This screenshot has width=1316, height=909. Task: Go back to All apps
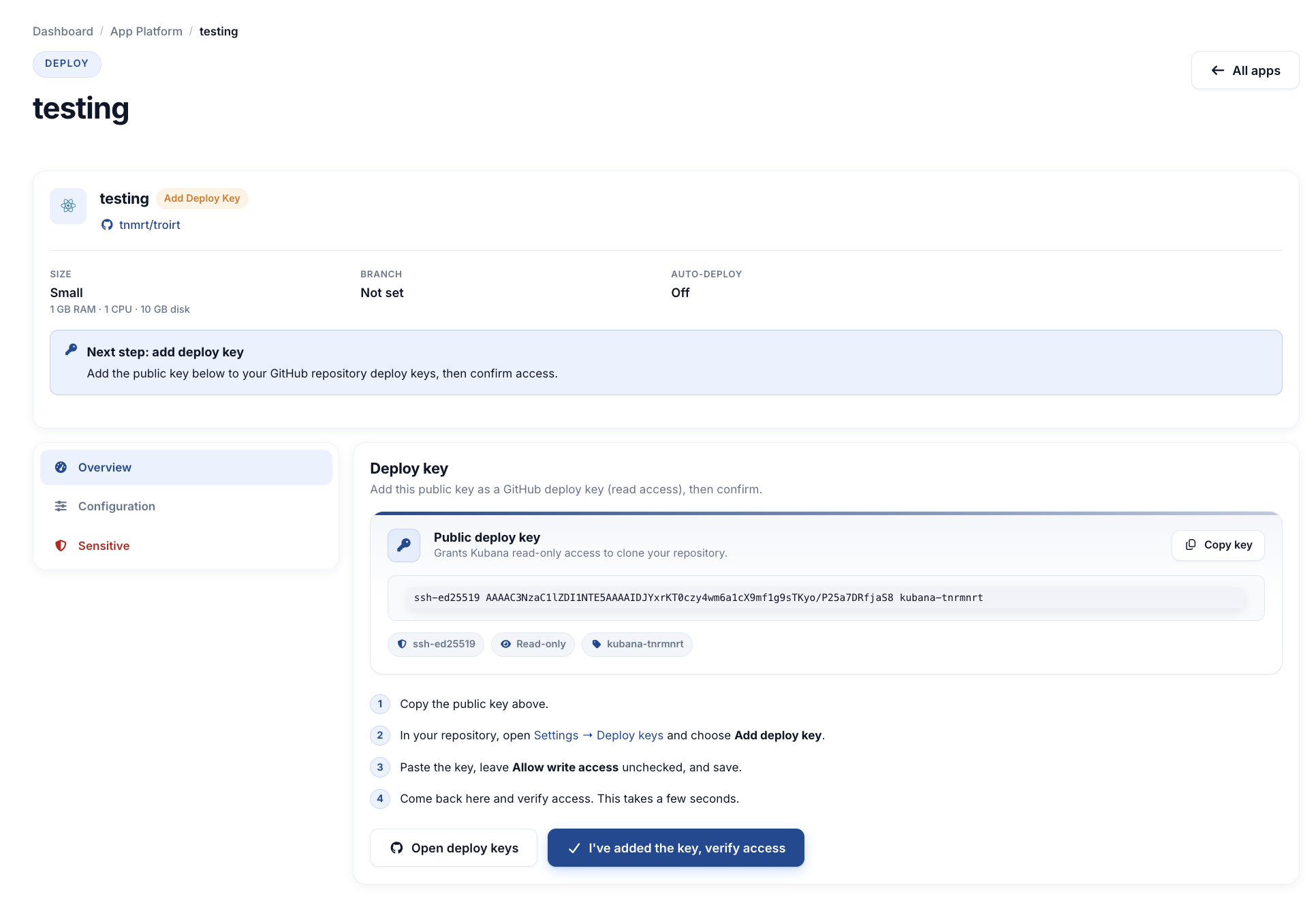pos(1245,70)
